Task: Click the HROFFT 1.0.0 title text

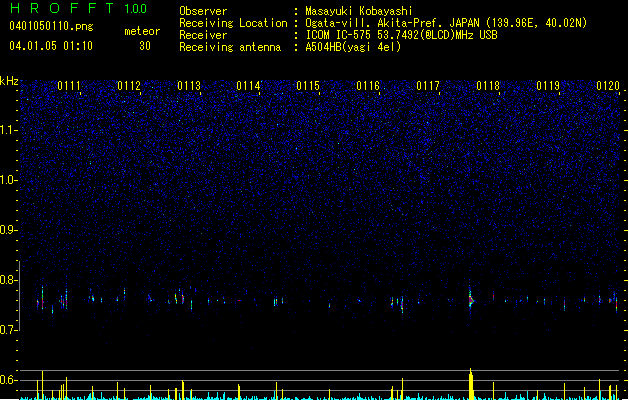Action: [x=79, y=8]
